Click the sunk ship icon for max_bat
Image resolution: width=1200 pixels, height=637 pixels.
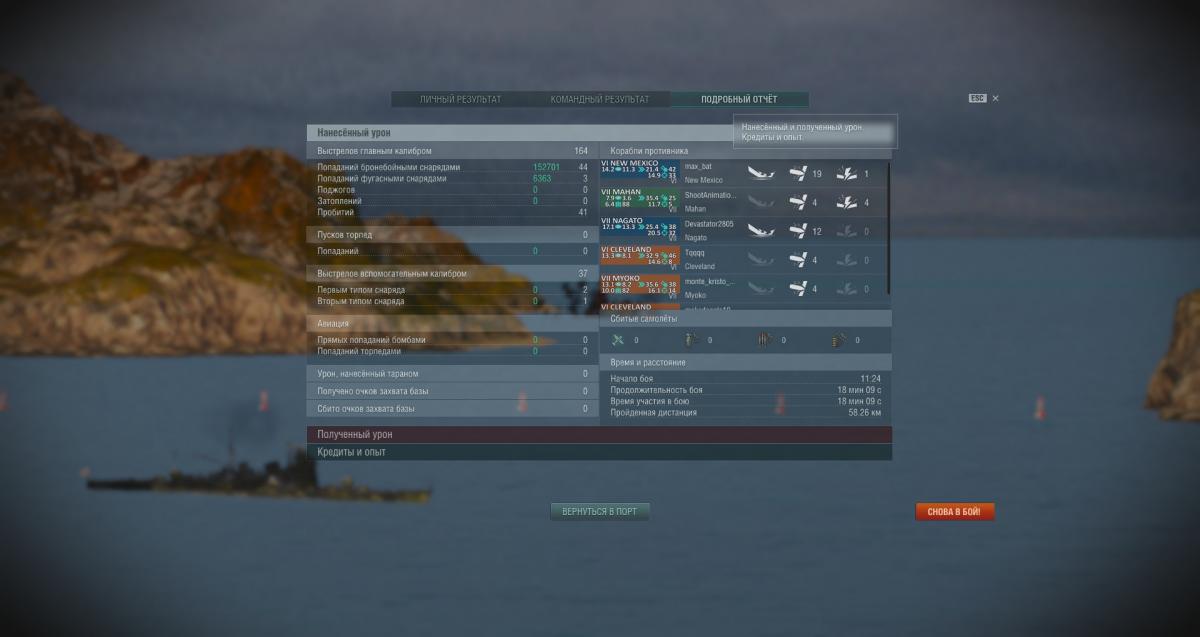[x=762, y=174]
